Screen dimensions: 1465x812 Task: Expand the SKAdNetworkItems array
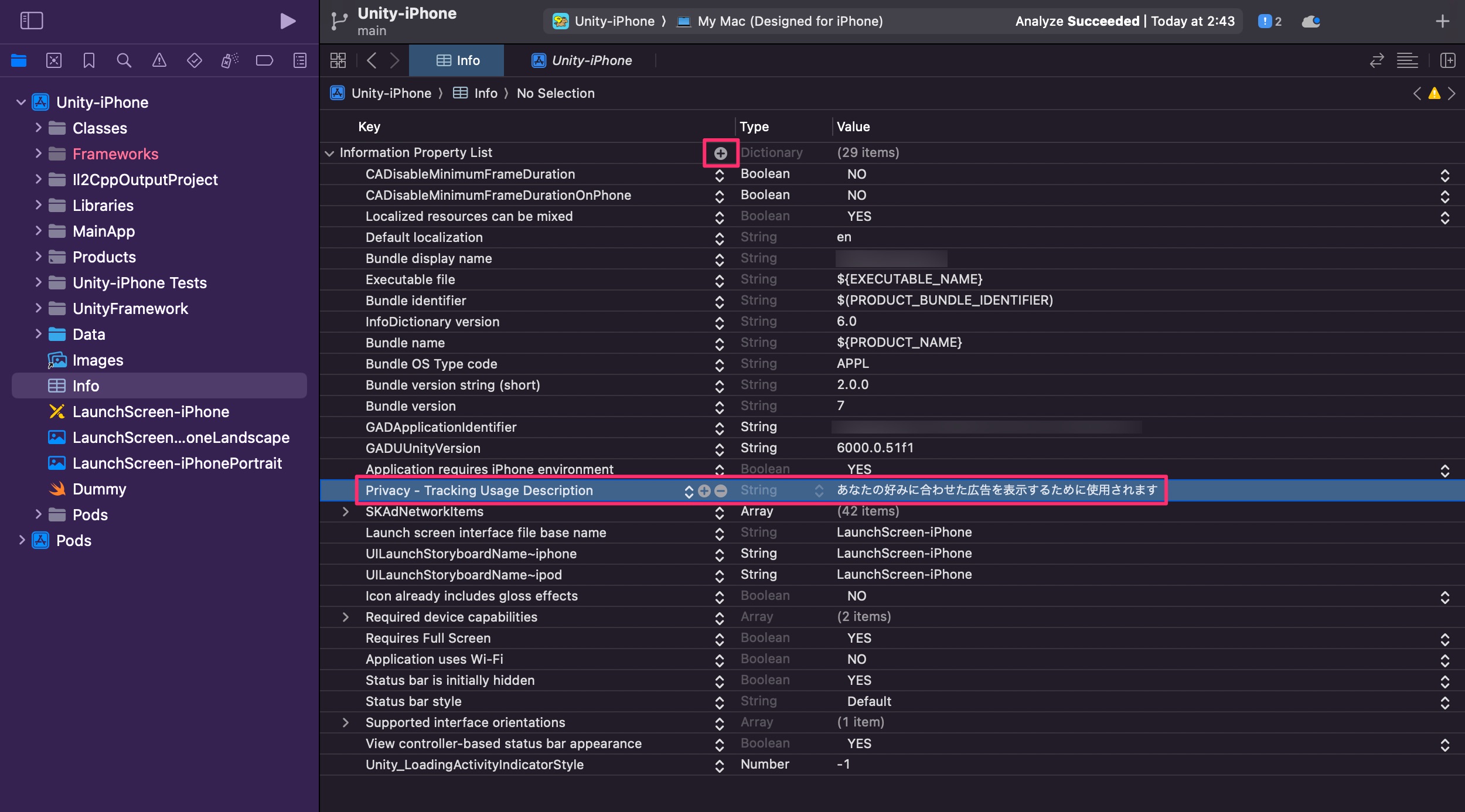(346, 511)
